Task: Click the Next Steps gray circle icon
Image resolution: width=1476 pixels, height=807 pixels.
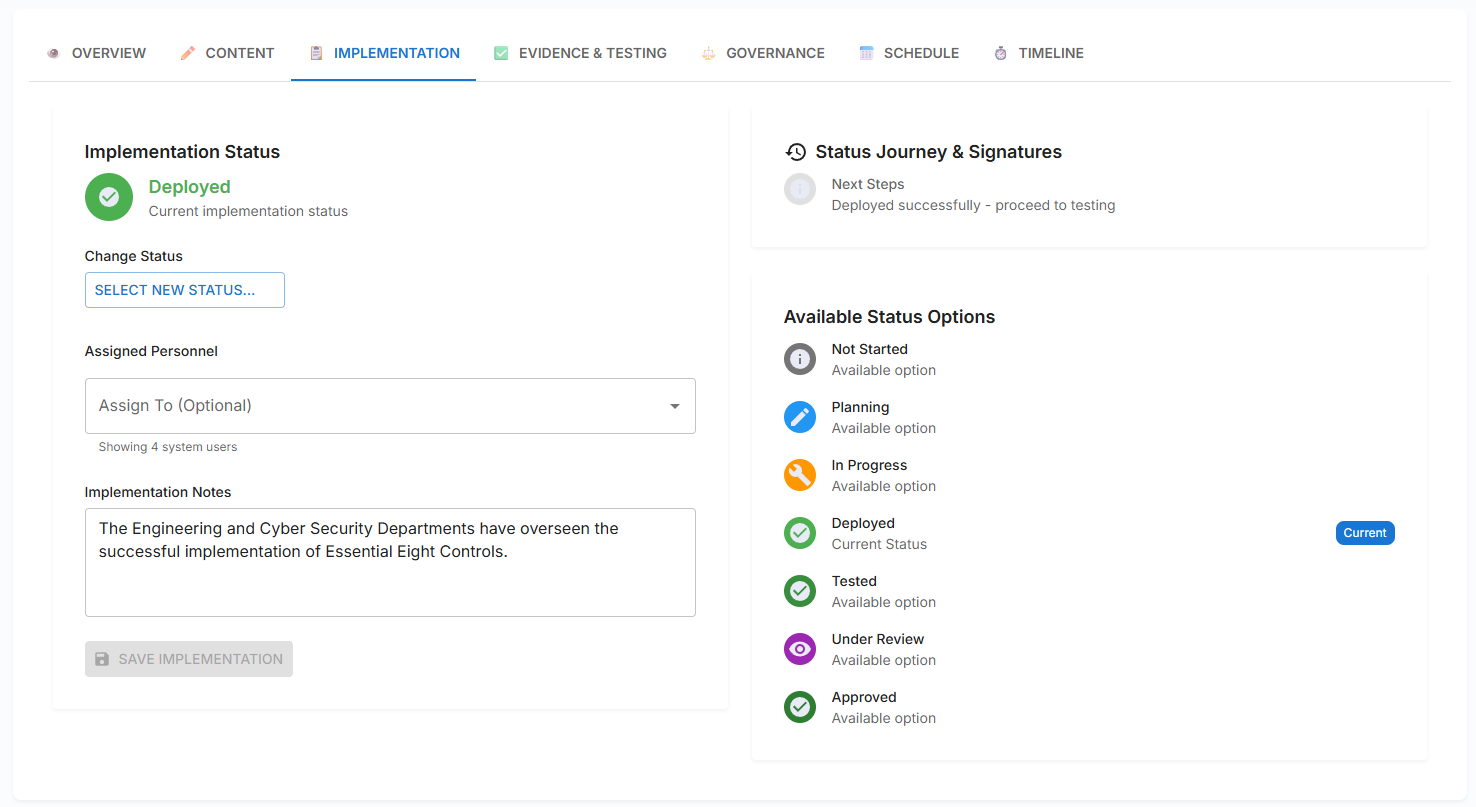Action: point(800,189)
